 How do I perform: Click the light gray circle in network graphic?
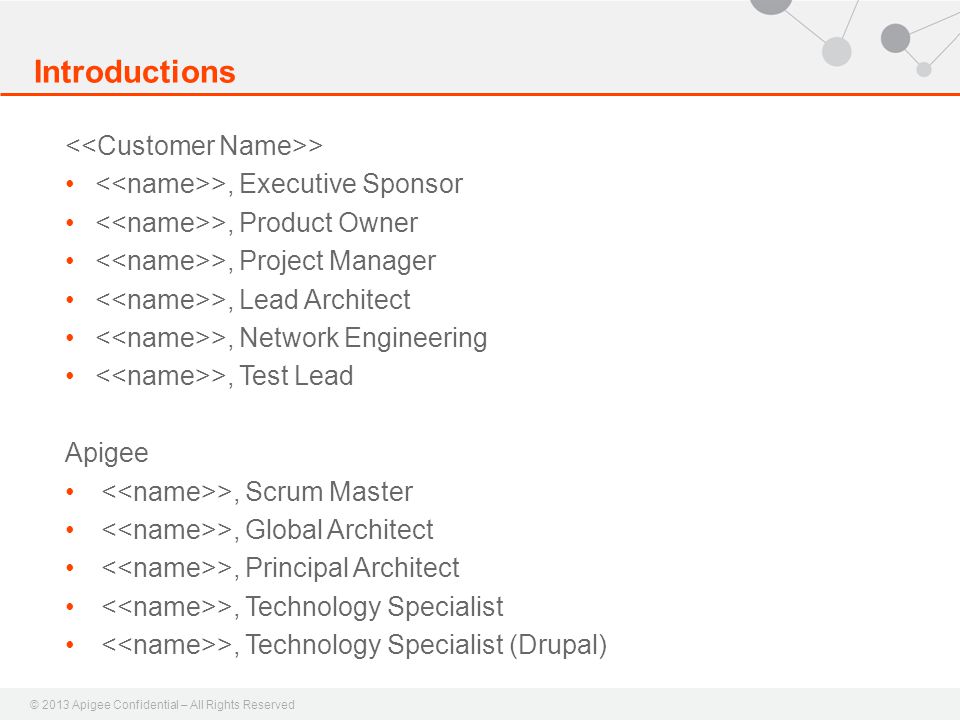click(x=836, y=51)
